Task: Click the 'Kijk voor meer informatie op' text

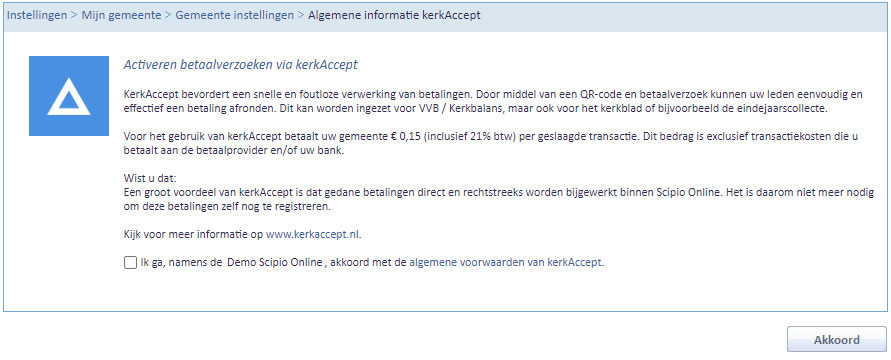Action: click(x=193, y=234)
